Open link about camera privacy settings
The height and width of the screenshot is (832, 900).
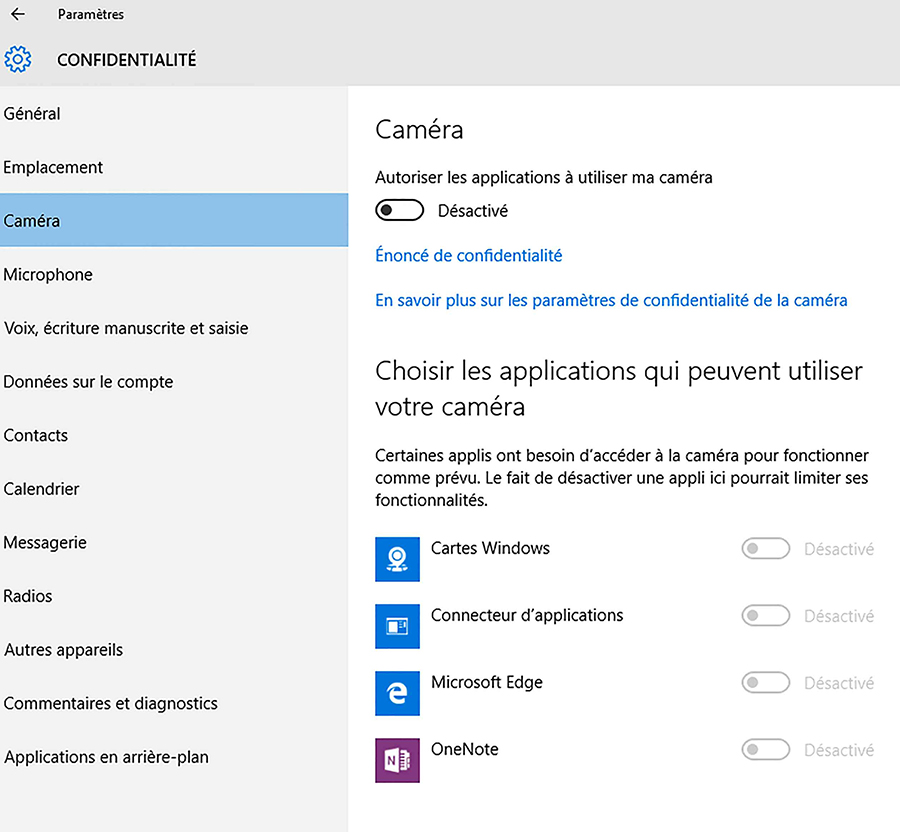[611, 300]
